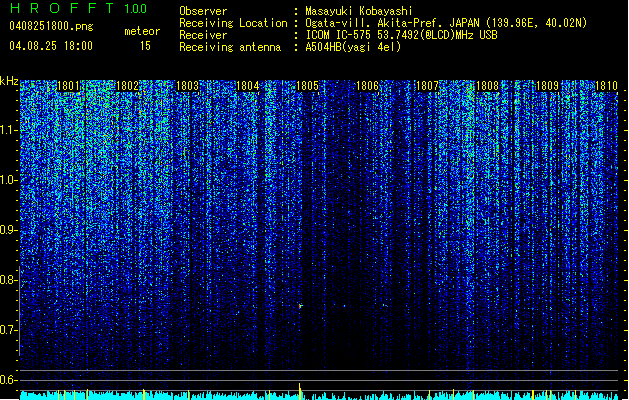The image size is (629, 400).
Task: Click the tallest yellow spike in the power graph
Action: coord(300,391)
